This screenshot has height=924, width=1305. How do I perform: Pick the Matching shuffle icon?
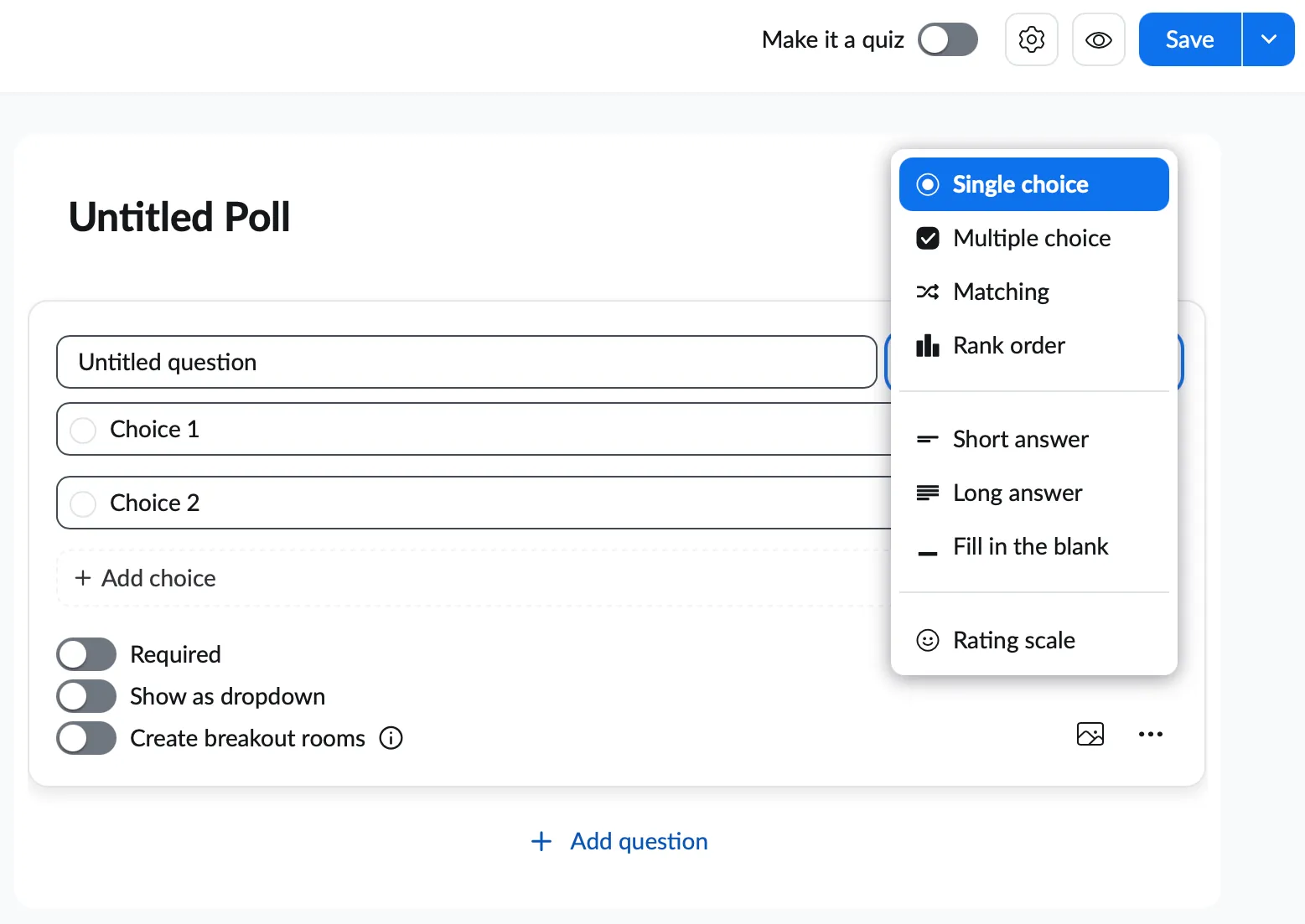[928, 292]
